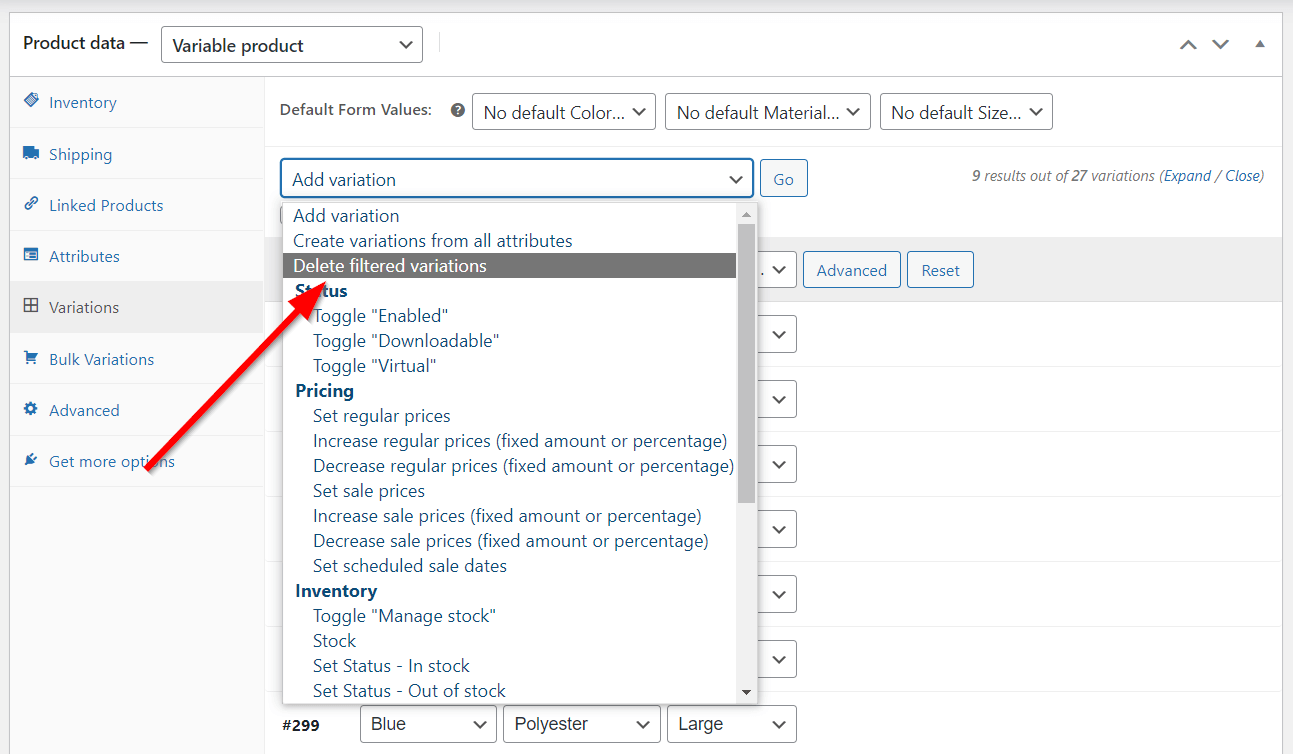Click the Reset button
The height and width of the screenshot is (754, 1293).
point(940,270)
